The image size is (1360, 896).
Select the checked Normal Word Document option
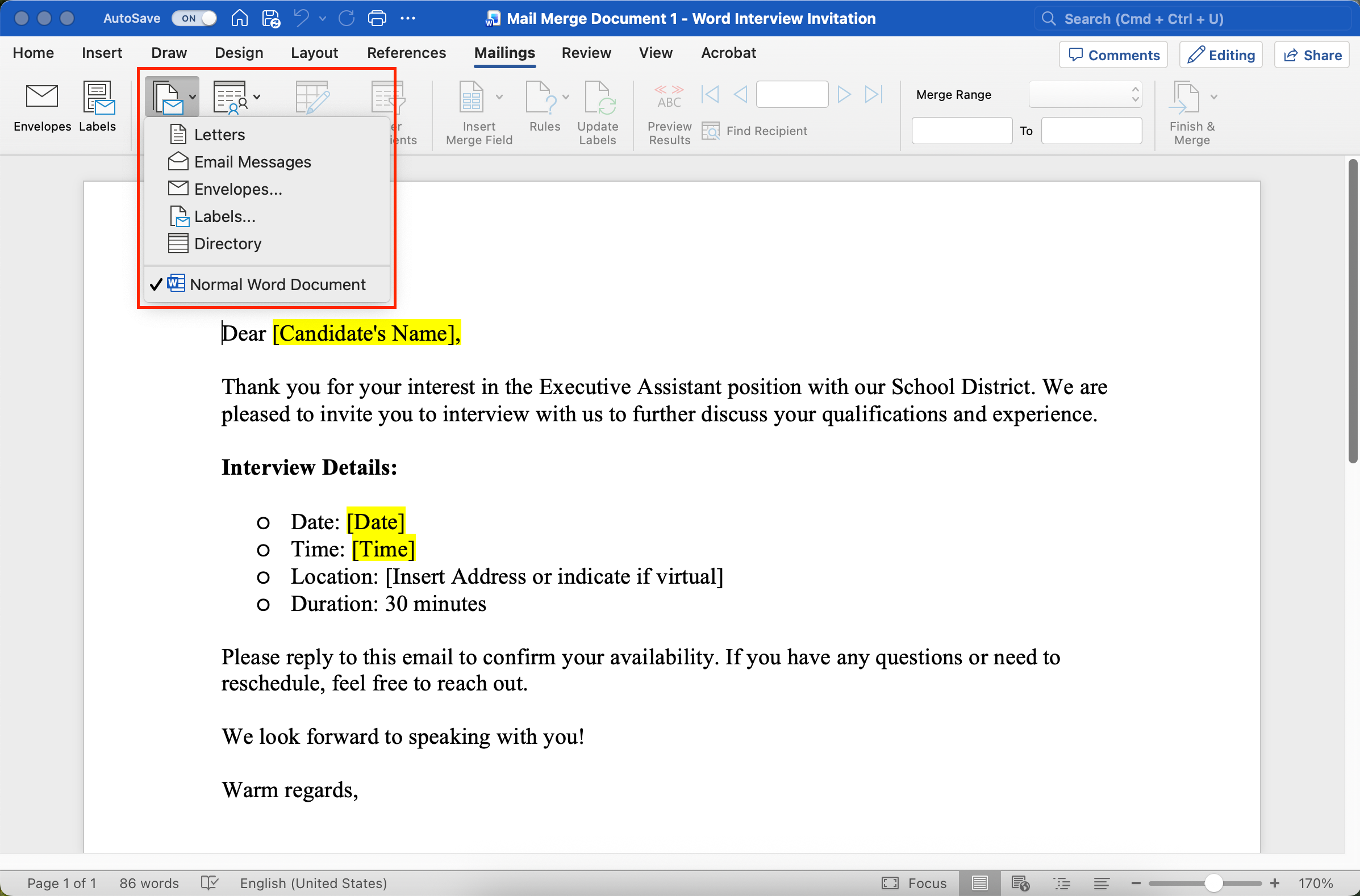click(x=277, y=284)
